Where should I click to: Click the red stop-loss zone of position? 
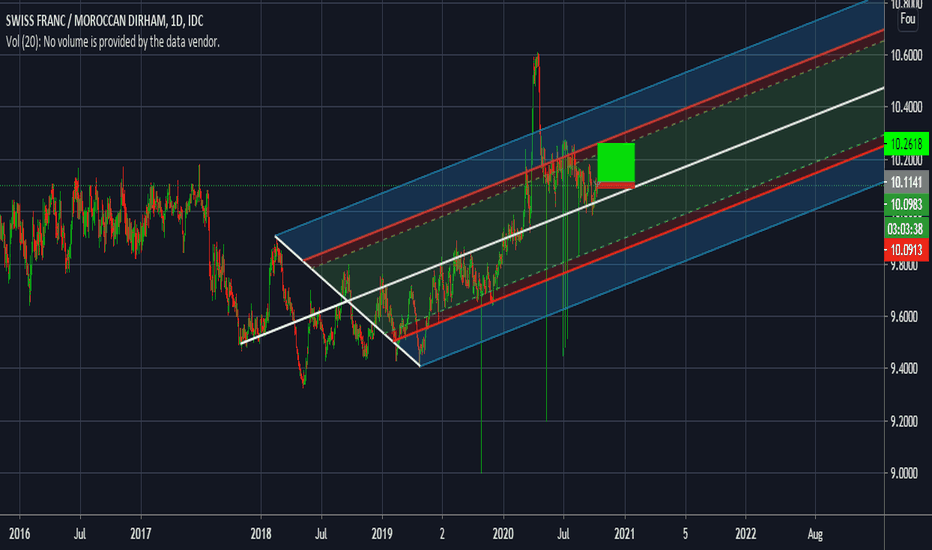[x=616, y=186]
